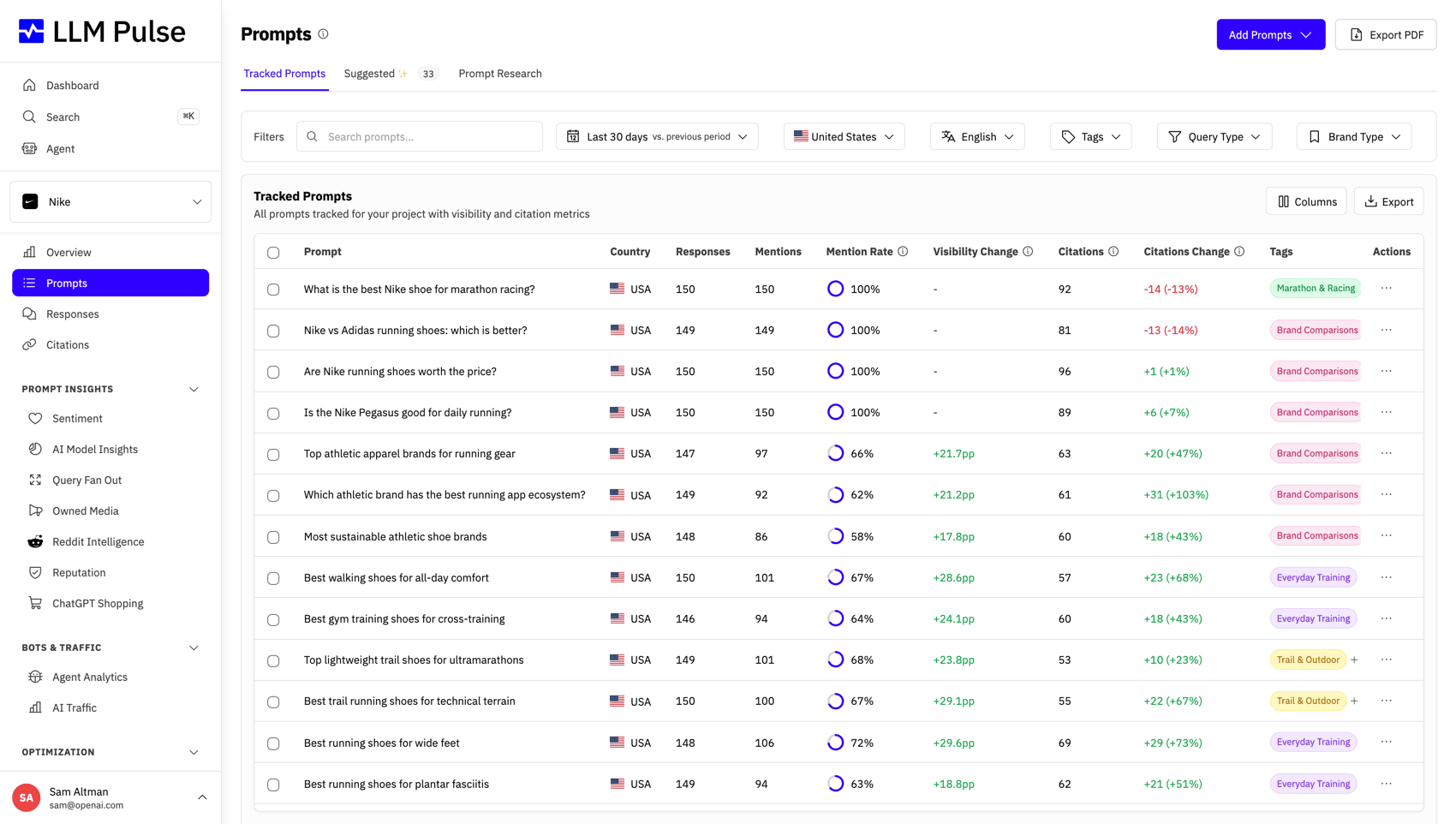Open Responses in the sidebar
The image size is (1456, 824).
[x=110, y=313]
